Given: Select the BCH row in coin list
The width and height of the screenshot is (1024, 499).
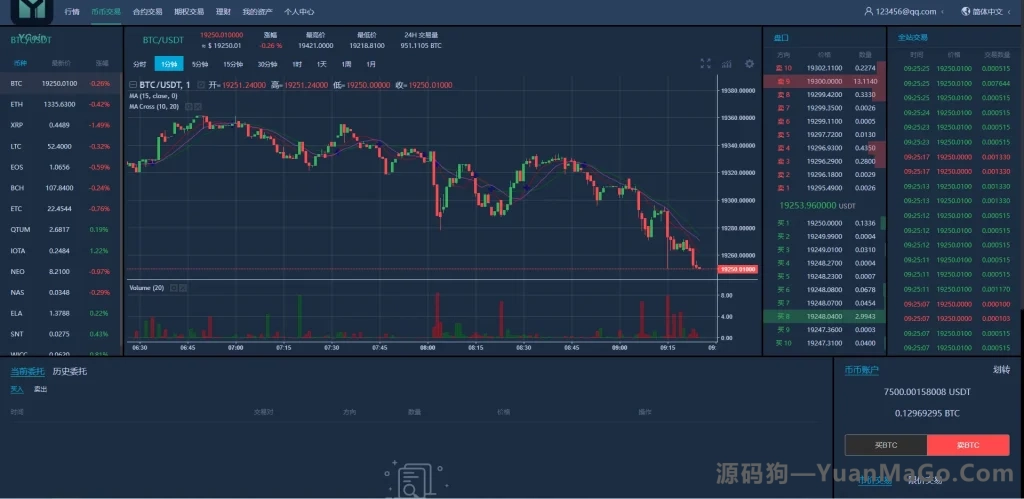Looking at the screenshot, I should [x=61, y=188].
